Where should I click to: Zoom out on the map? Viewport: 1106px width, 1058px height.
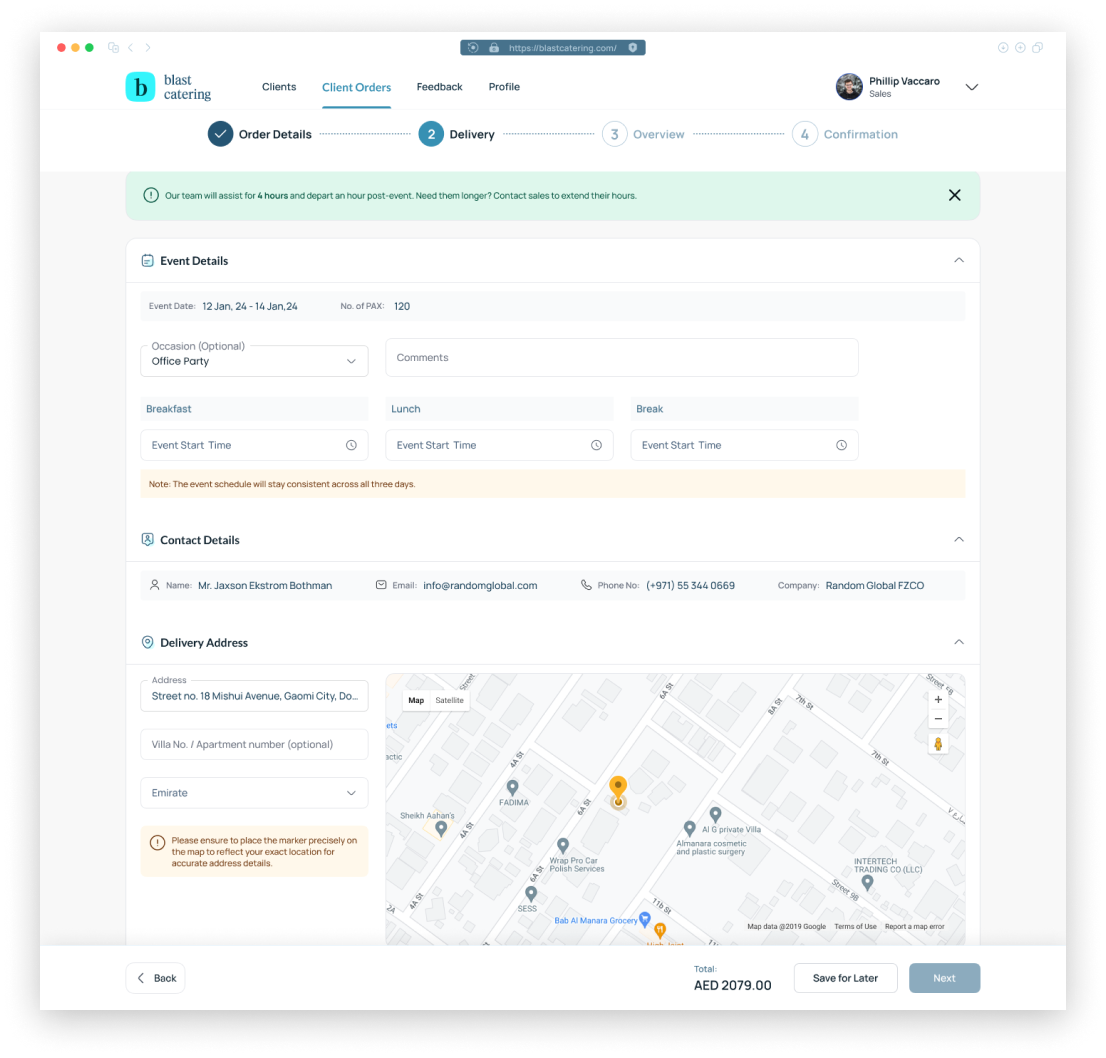coord(937,720)
